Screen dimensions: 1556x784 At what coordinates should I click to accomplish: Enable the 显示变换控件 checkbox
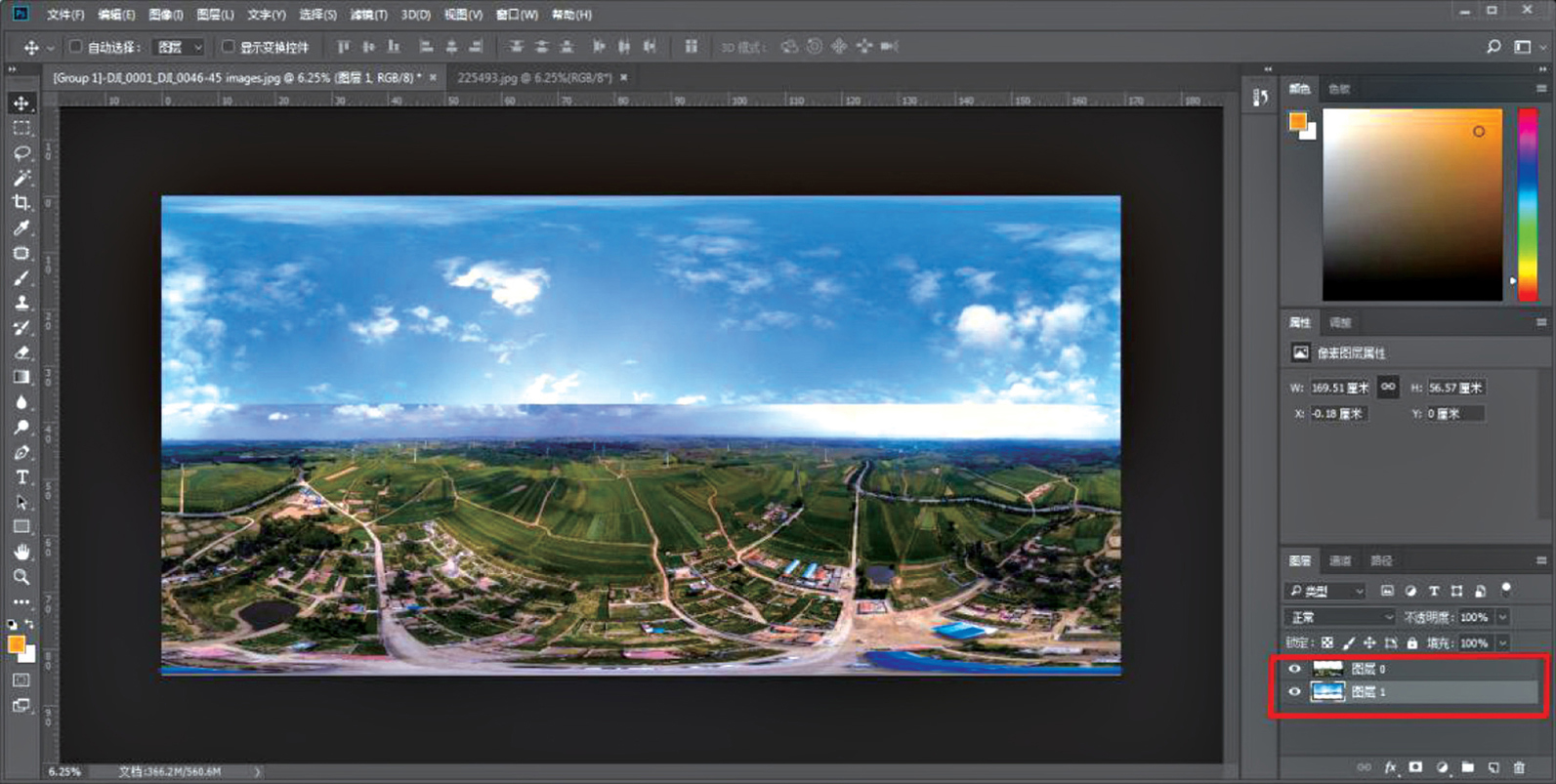(228, 47)
